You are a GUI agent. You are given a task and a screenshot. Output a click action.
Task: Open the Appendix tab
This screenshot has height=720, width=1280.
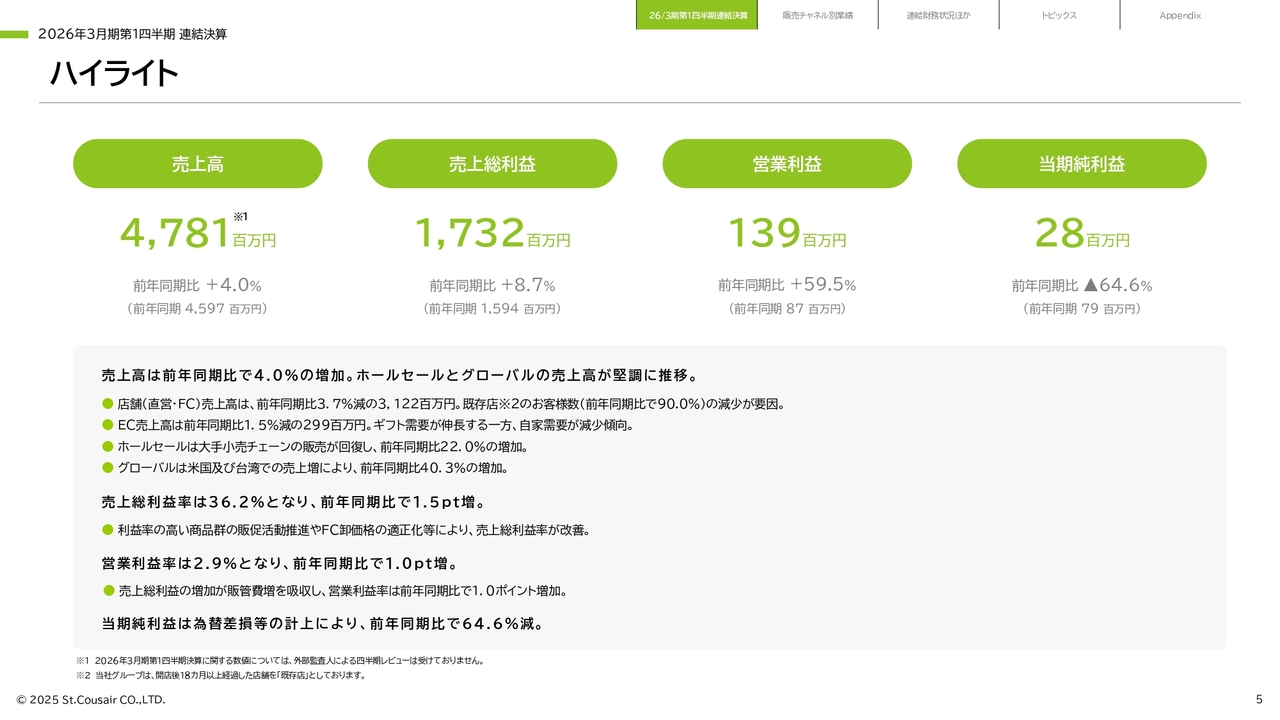pos(1179,15)
